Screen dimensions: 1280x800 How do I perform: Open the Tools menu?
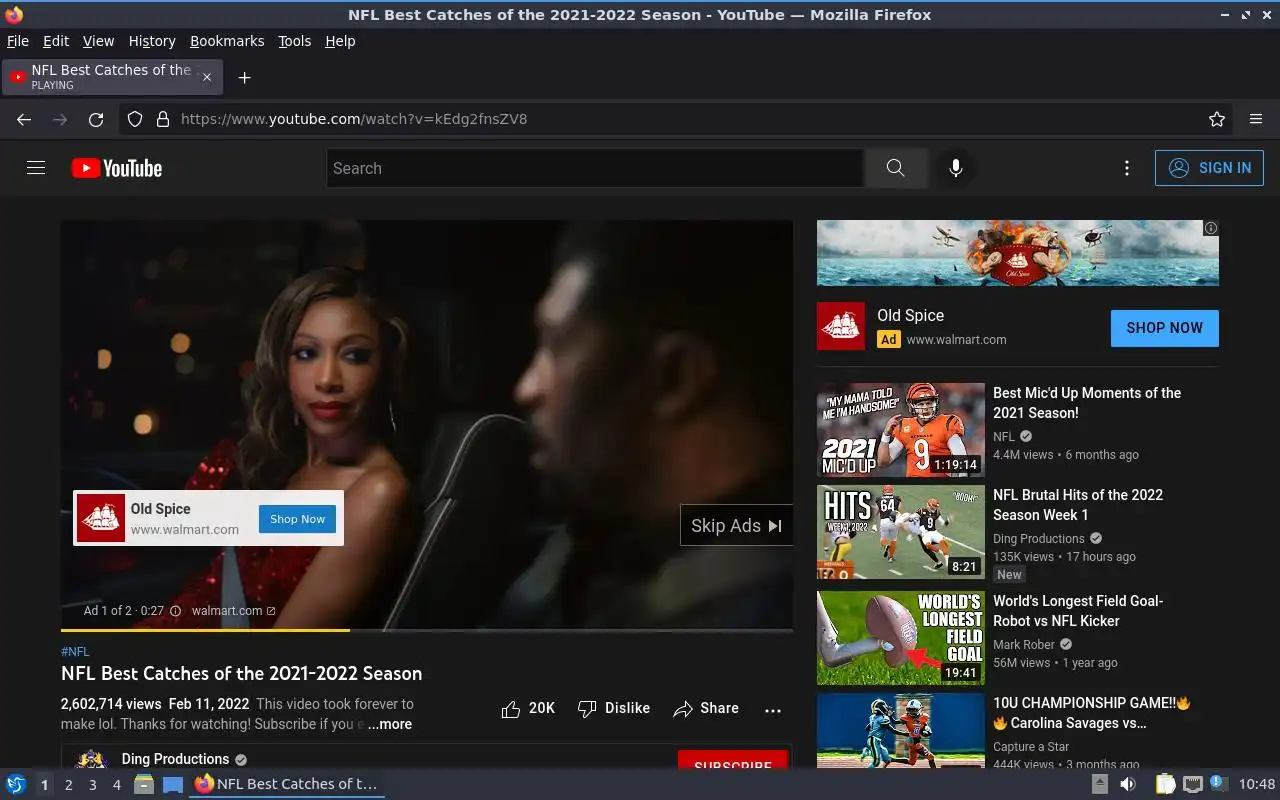[x=294, y=41]
